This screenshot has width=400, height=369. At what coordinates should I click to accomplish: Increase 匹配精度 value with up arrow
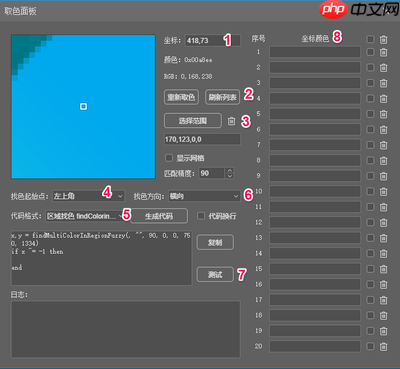pyautogui.click(x=229, y=171)
